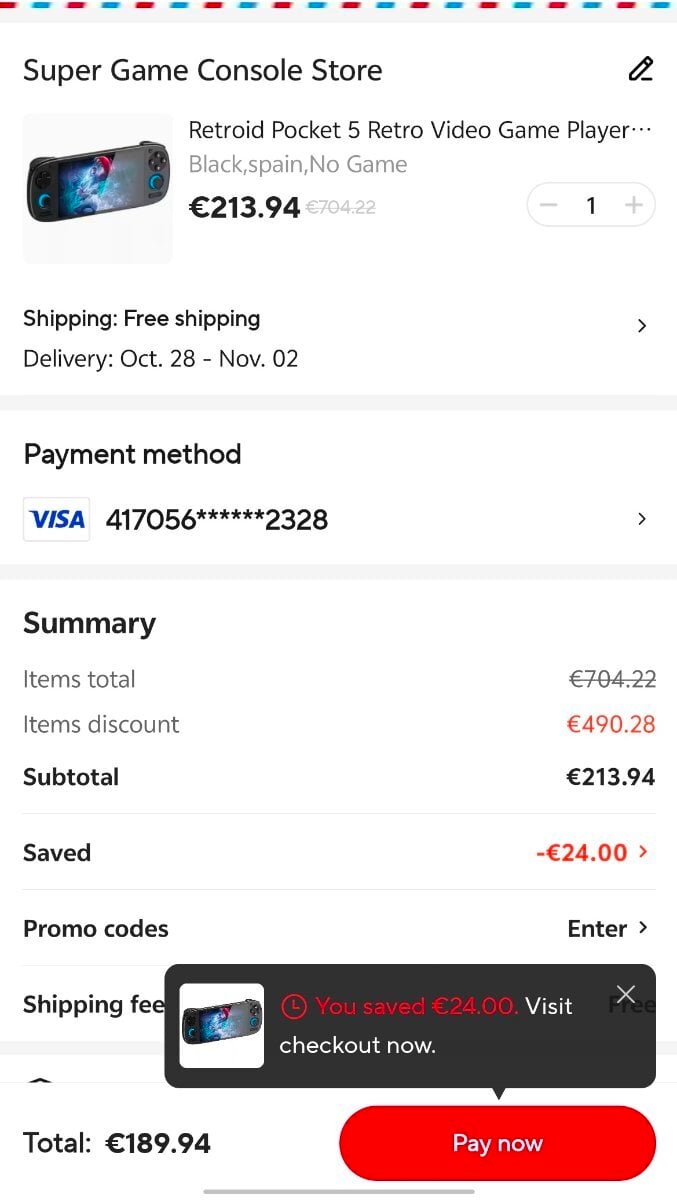
Task: Click the quantity number field
Action: pyautogui.click(x=591, y=206)
